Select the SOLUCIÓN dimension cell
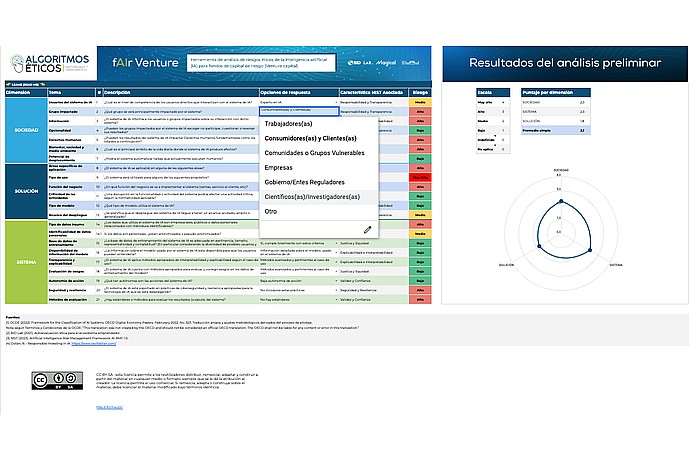Screen dimensions: 690x460 tap(26, 191)
